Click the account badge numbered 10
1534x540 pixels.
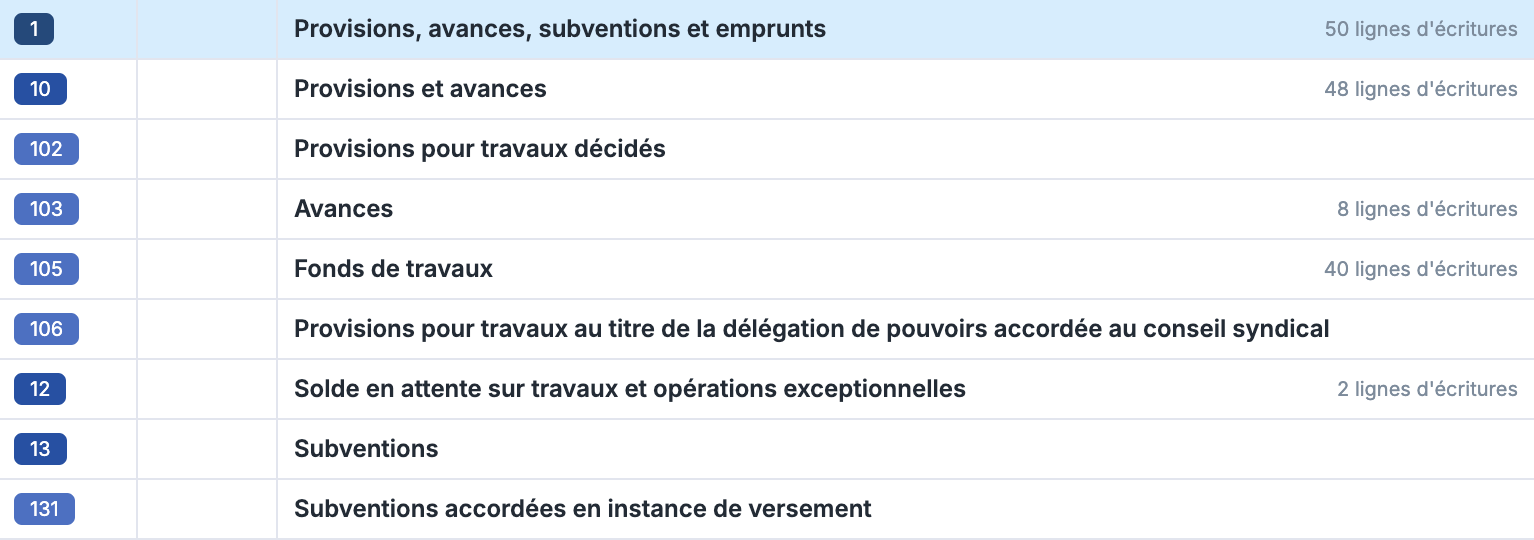pos(40,89)
